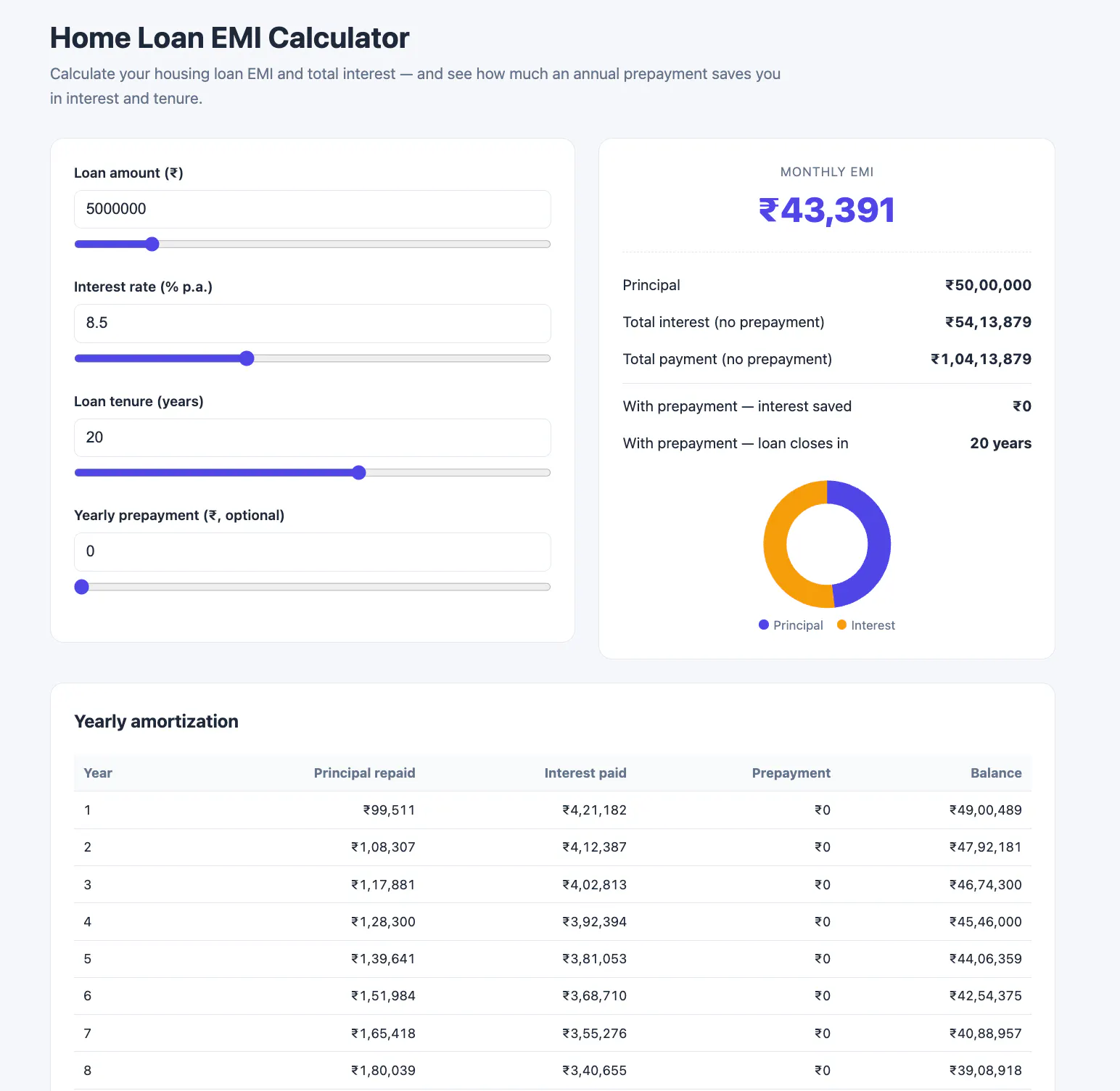Viewport: 1120px width, 1091px height.
Task: Focus the Loan tenure years field
Action: (312, 437)
